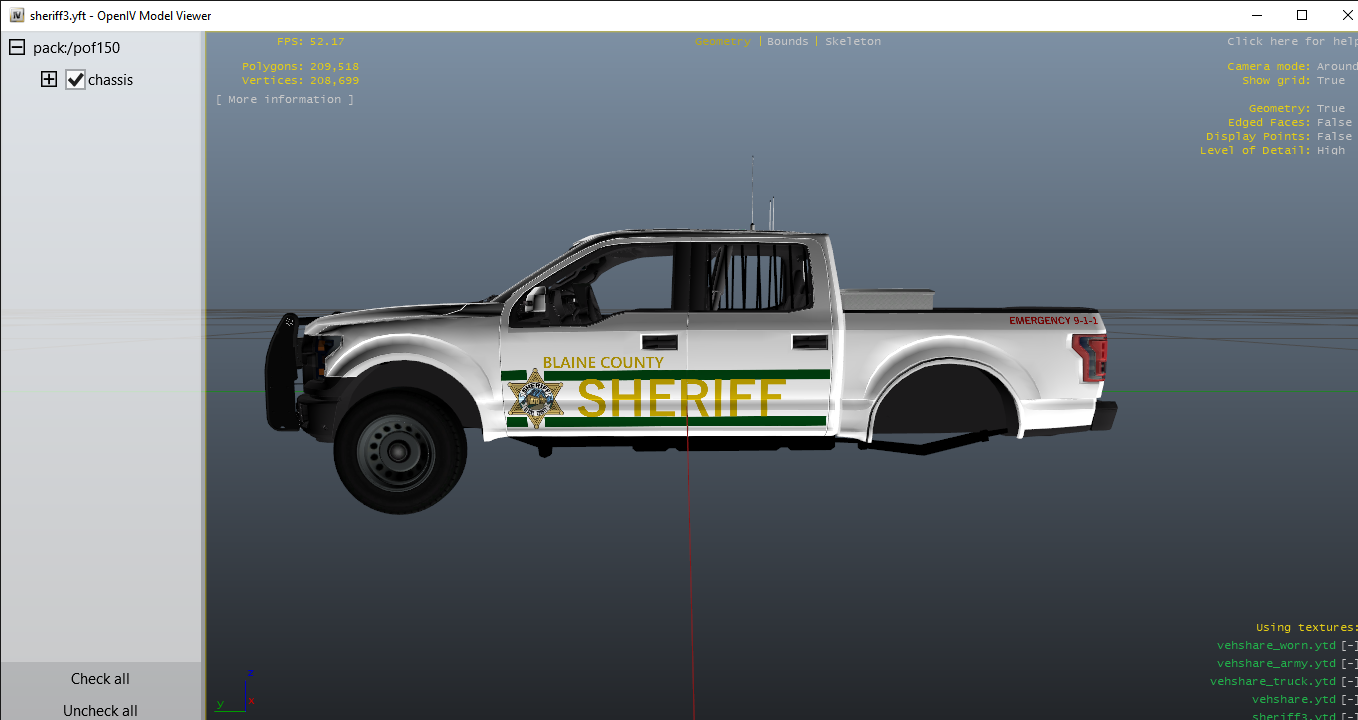Toggle Edged Faces False value

point(1334,123)
